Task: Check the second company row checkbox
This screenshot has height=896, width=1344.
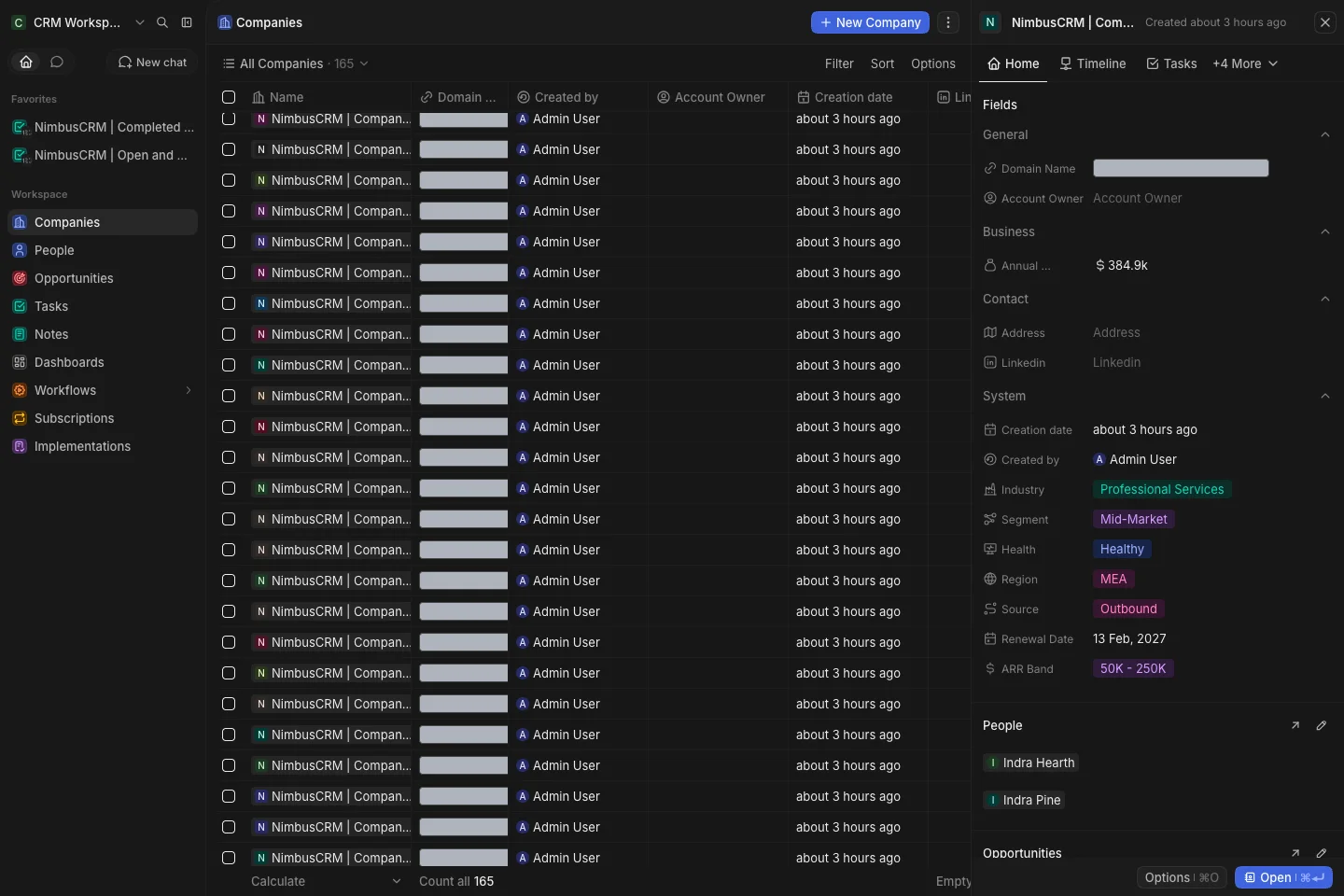Action: pyautogui.click(x=229, y=149)
